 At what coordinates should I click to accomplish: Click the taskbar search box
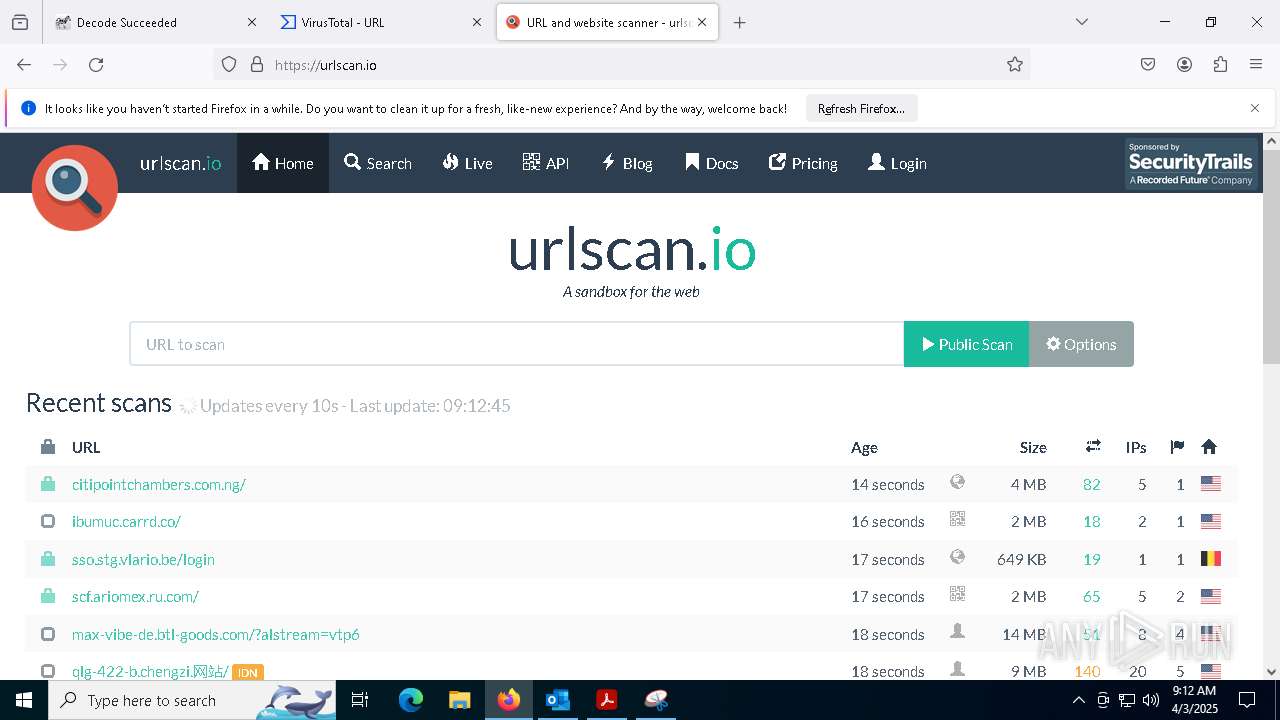pyautogui.click(x=192, y=700)
